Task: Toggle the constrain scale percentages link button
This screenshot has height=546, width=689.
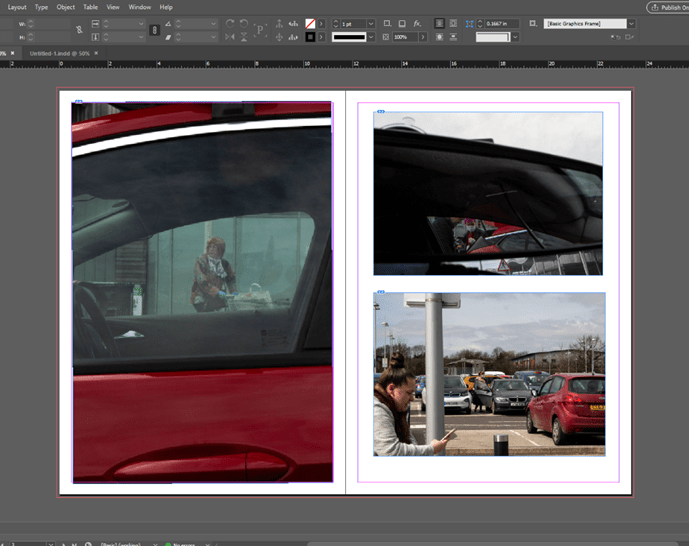Action: click(153, 30)
